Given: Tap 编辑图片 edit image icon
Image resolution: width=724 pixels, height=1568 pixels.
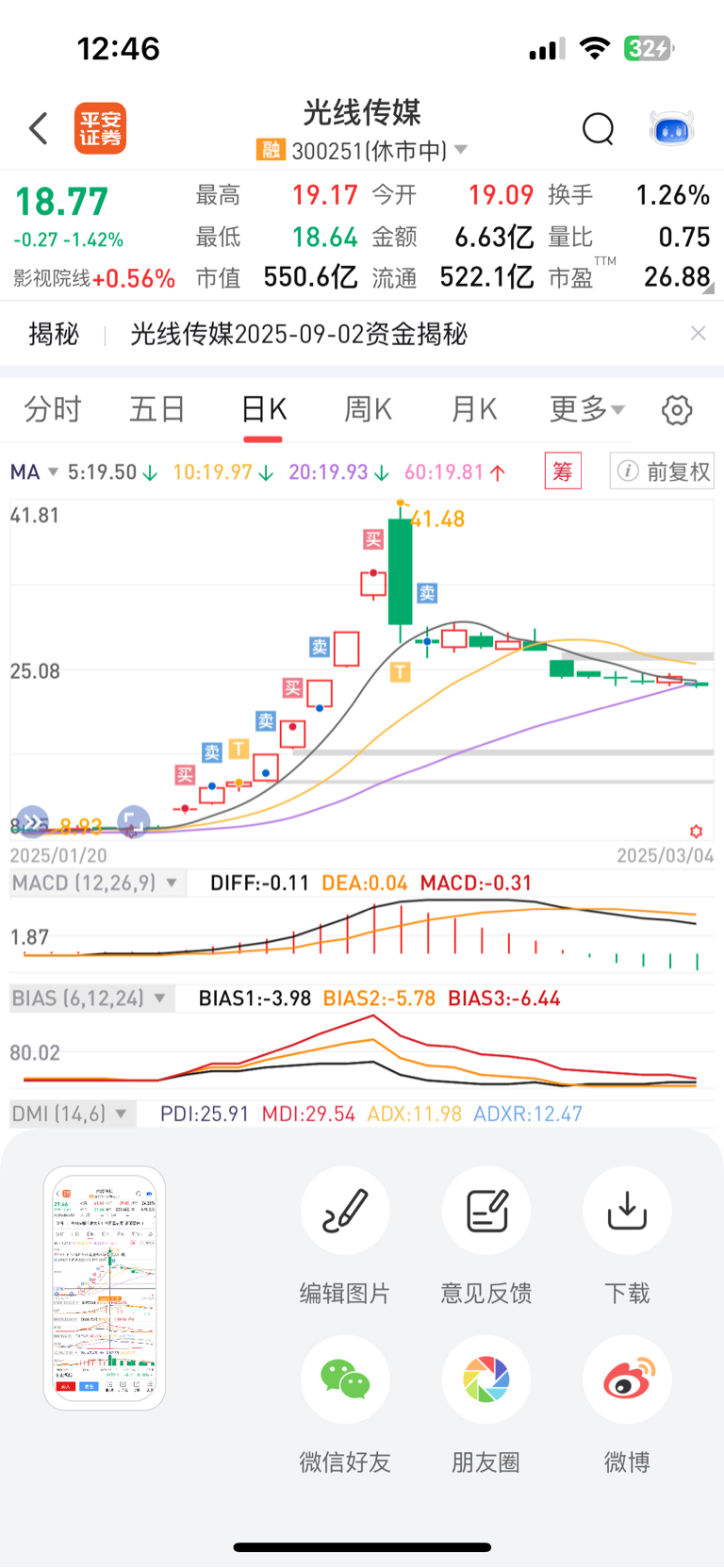Looking at the screenshot, I should [345, 1211].
